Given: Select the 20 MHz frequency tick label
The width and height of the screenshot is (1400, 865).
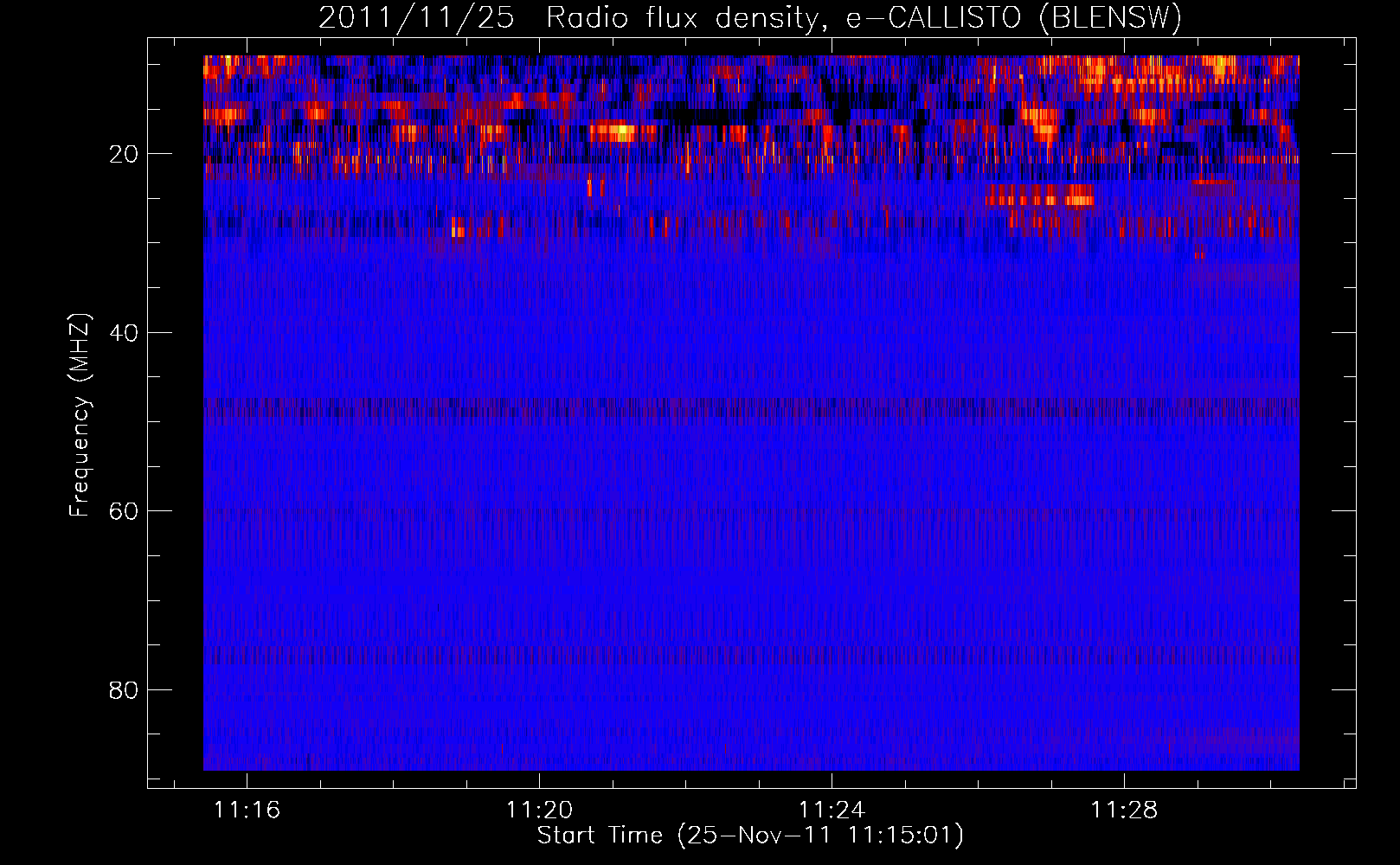Looking at the screenshot, I should coord(124,154).
